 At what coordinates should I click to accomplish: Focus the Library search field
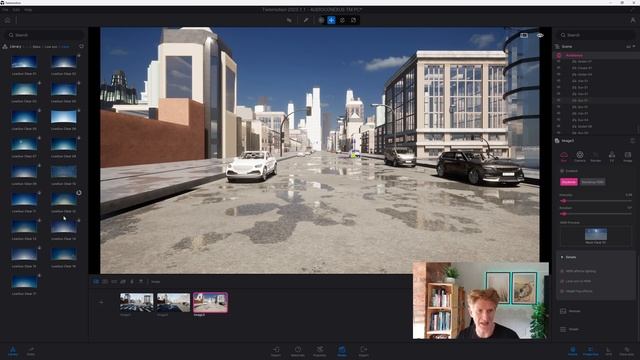tap(44, 35)
